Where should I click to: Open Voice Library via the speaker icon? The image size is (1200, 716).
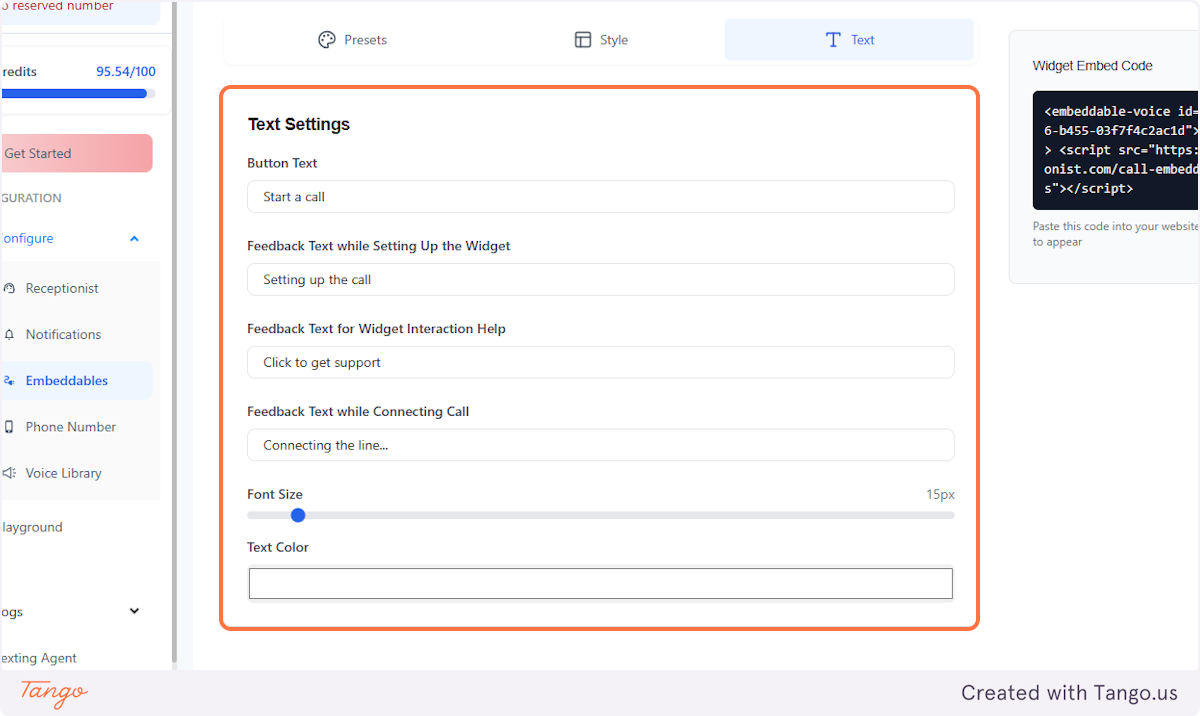click(10, 472)
